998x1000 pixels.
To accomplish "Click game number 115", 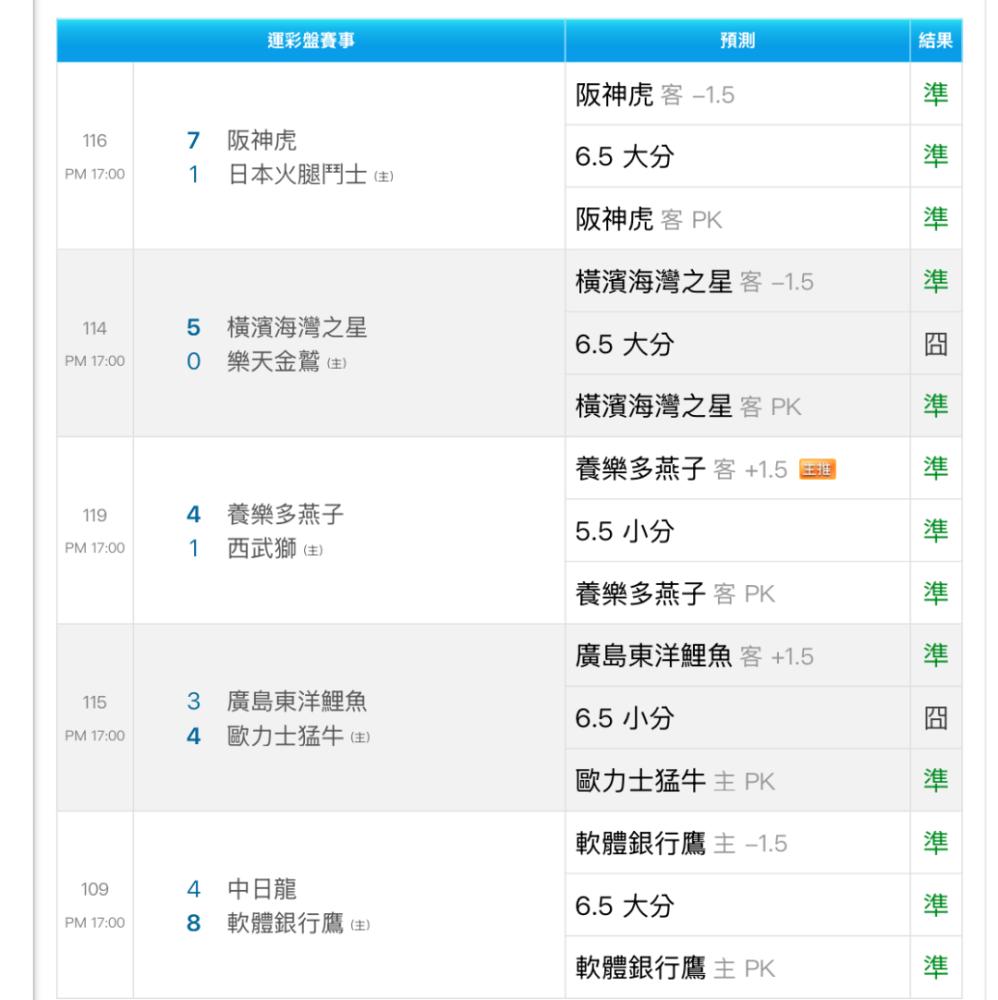I will pos(94,702).
